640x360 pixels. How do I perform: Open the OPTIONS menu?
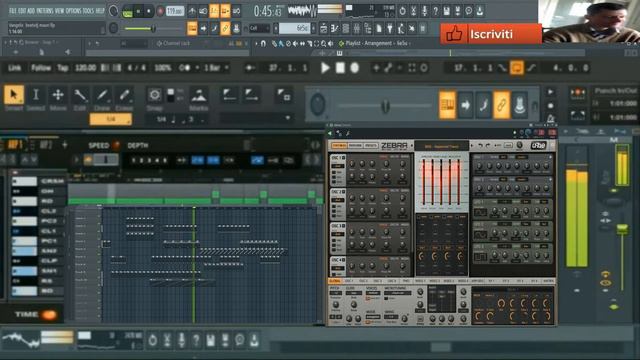tap(73, 11)
